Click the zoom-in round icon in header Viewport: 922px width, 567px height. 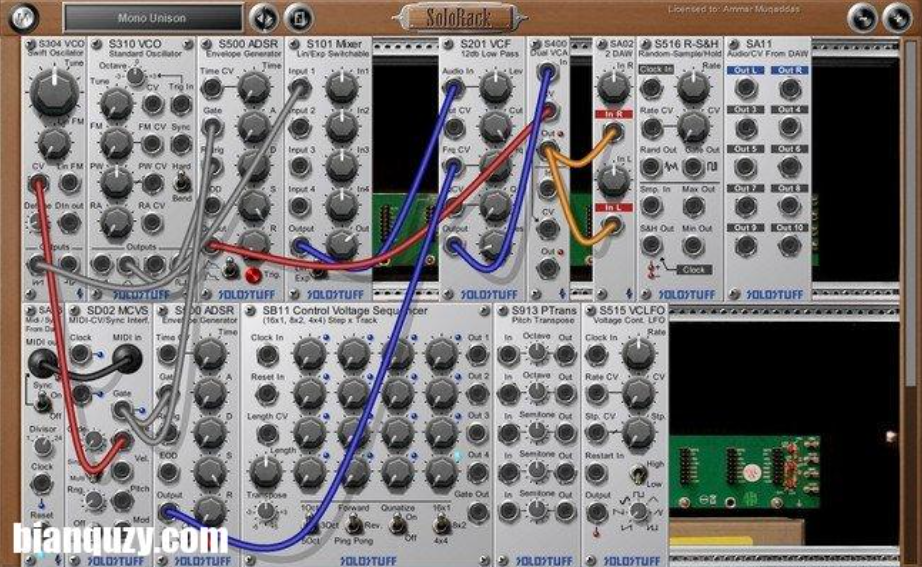(x=897, y=18)
